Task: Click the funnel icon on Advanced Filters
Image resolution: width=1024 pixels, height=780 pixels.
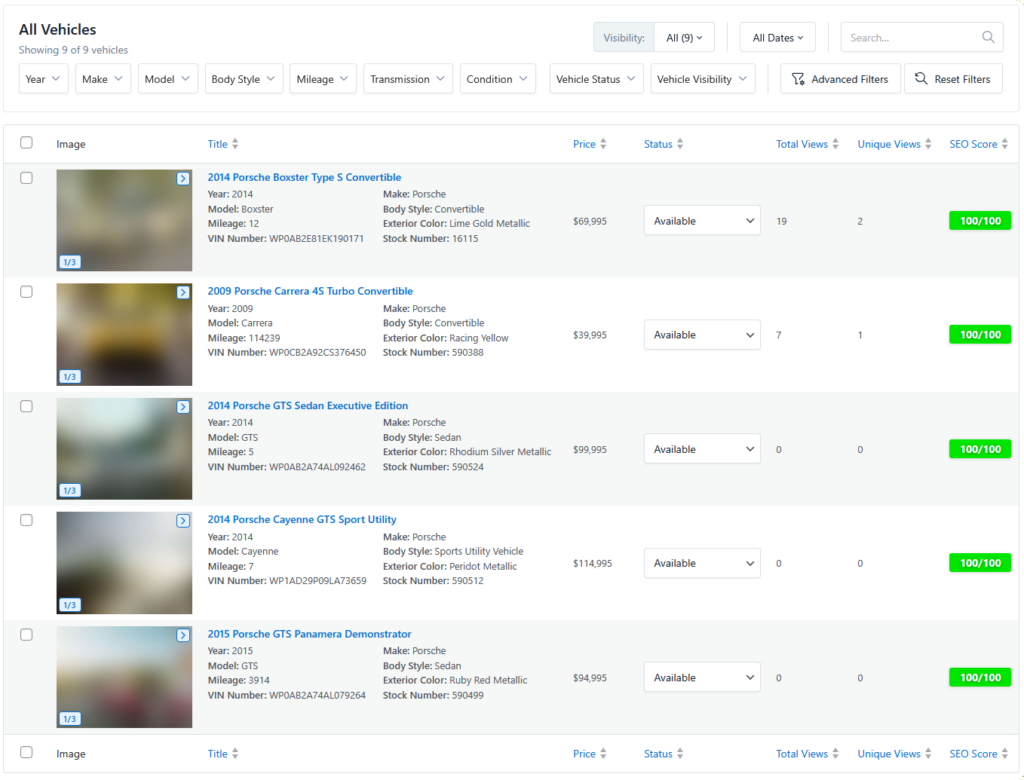Action: click(797, 78)
